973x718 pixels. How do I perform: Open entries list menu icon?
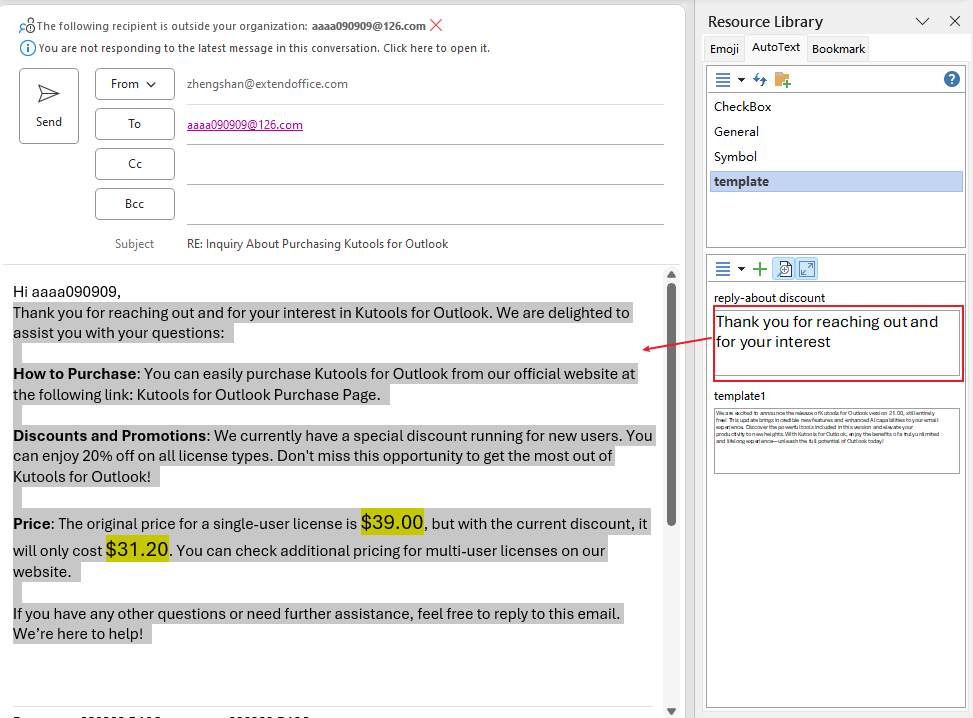(x=723, y=269)
